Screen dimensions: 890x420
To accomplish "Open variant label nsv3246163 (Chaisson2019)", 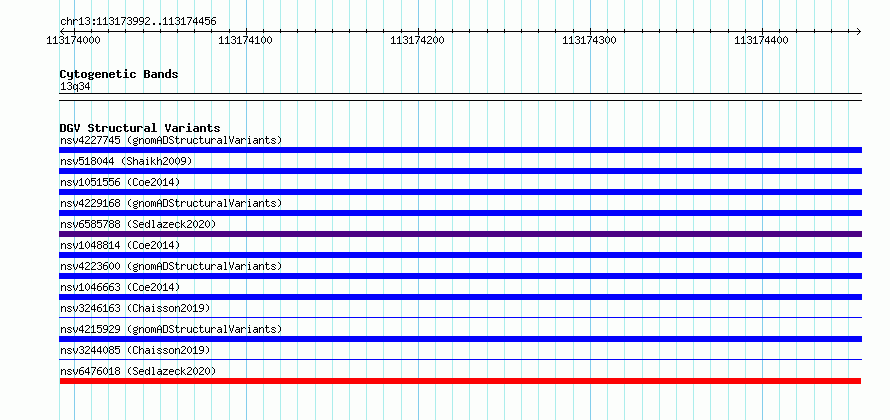I will (135, 308).
